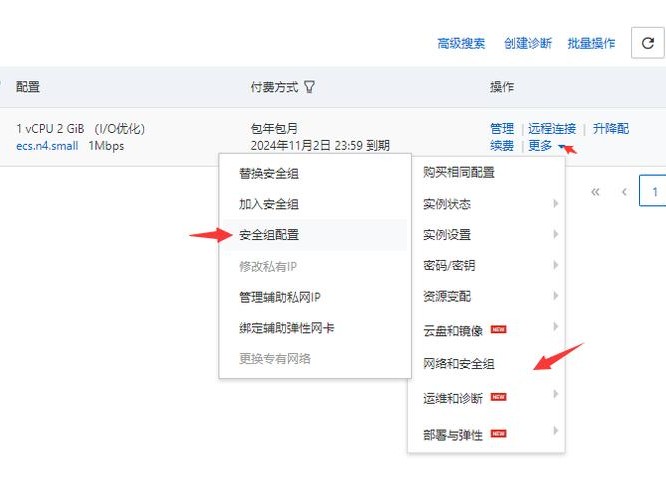Click the 续费 link
This screenshot has width=666, height=500.
pyautogui.click(x=502, y=146)
